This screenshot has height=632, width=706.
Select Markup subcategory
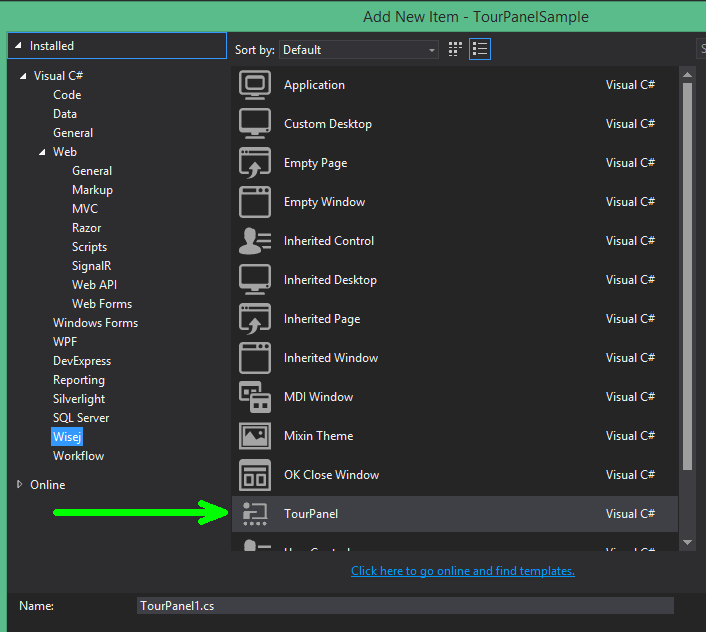(x=92, y=190)
